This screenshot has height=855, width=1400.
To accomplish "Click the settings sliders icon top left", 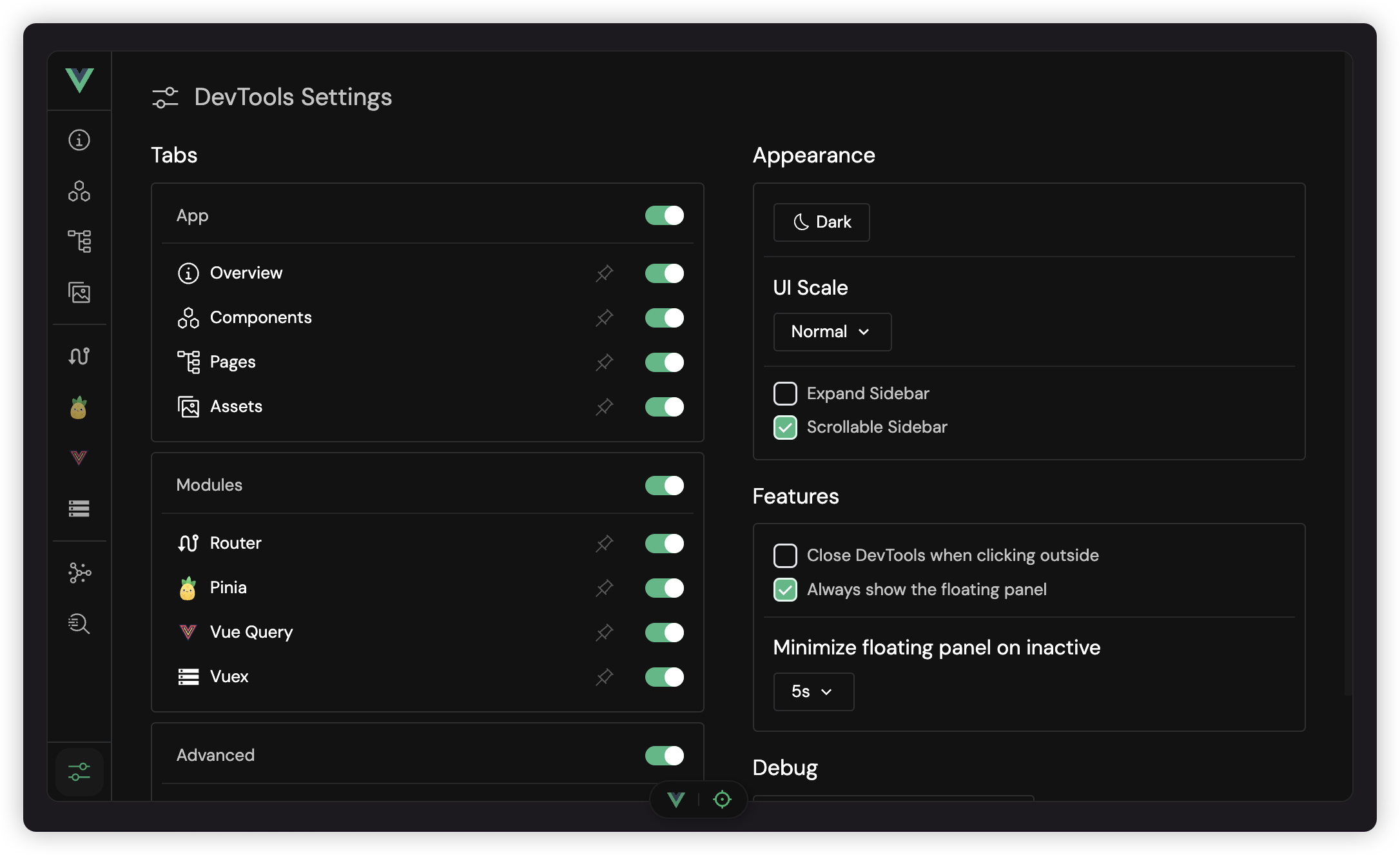I will click(x=164, y=96).
